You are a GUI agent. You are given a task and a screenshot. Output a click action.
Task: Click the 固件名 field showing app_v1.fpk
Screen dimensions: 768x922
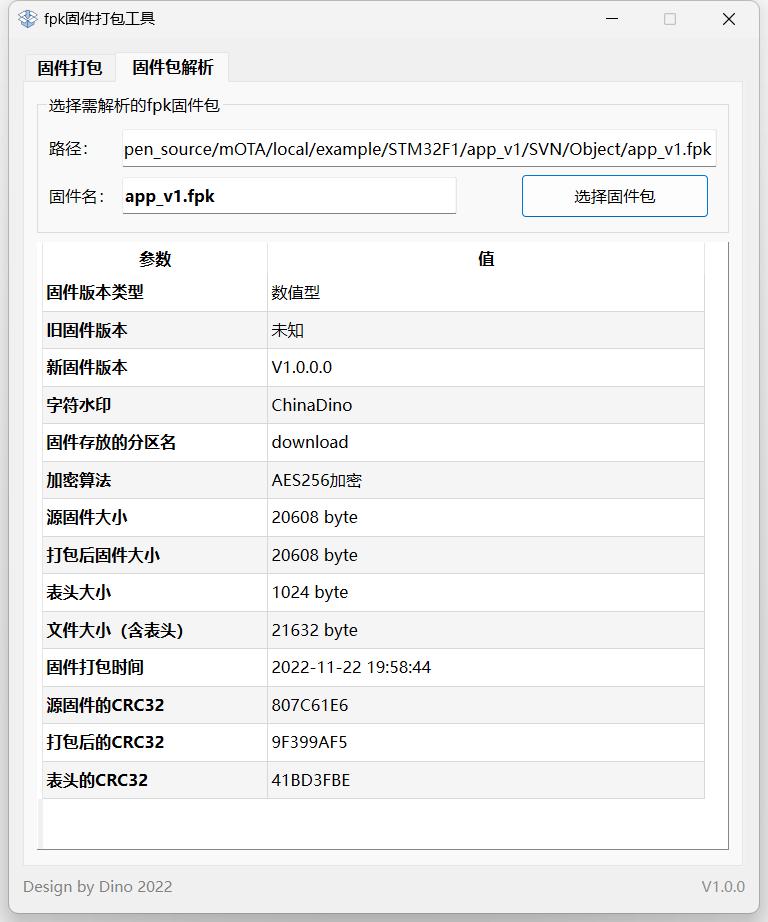point(289,196)
